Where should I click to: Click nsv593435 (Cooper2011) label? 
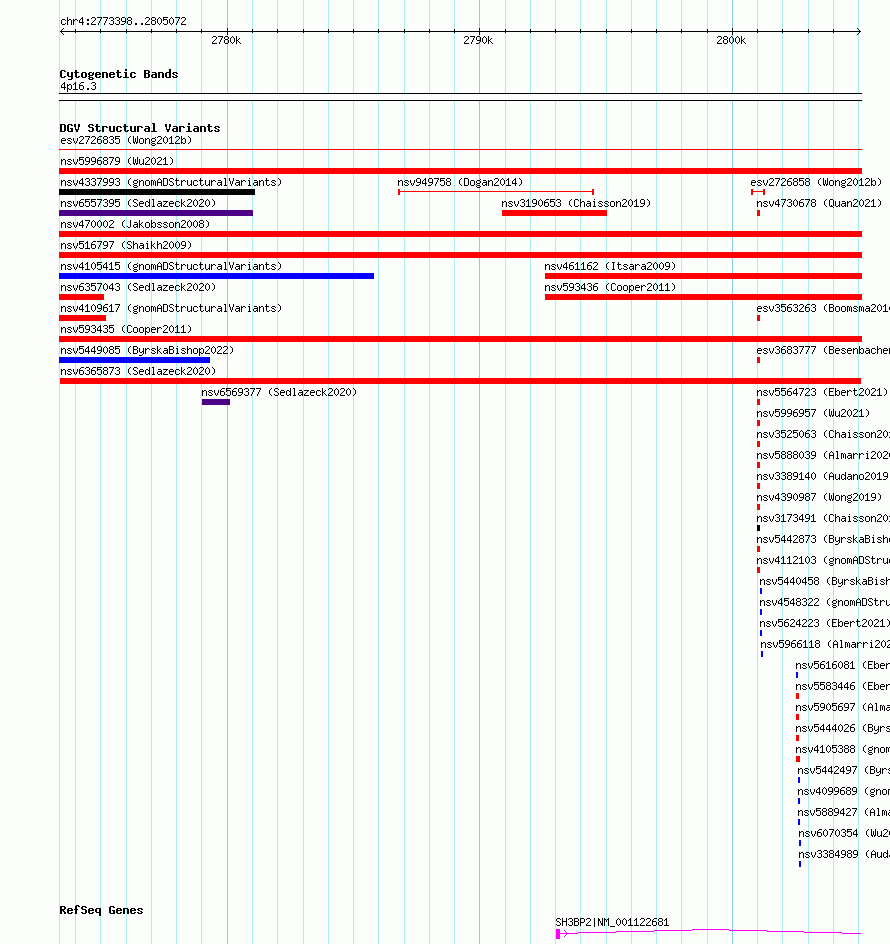click(126, 330)
